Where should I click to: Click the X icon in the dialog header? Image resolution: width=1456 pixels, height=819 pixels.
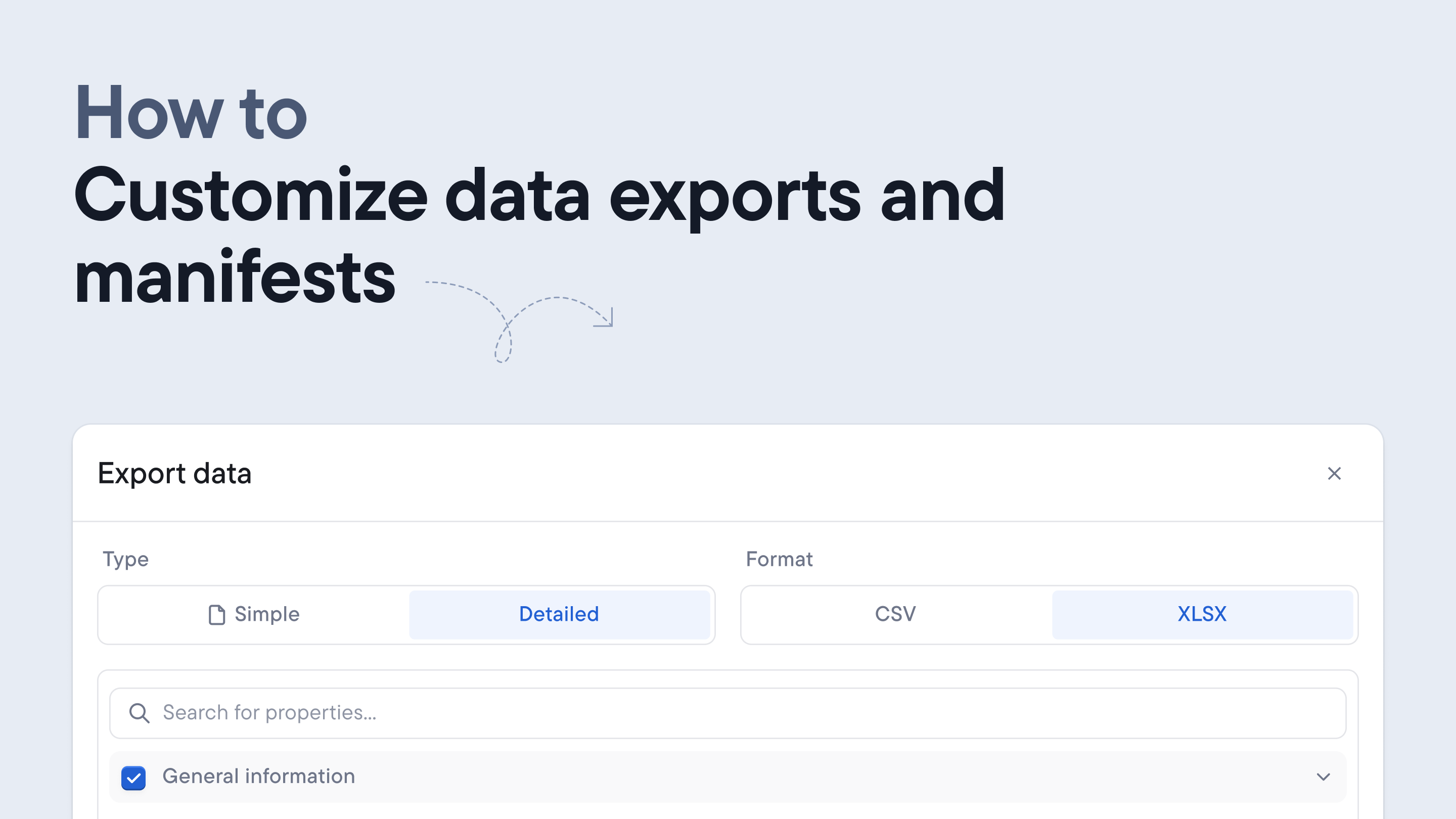click(x=1335, y=474)
